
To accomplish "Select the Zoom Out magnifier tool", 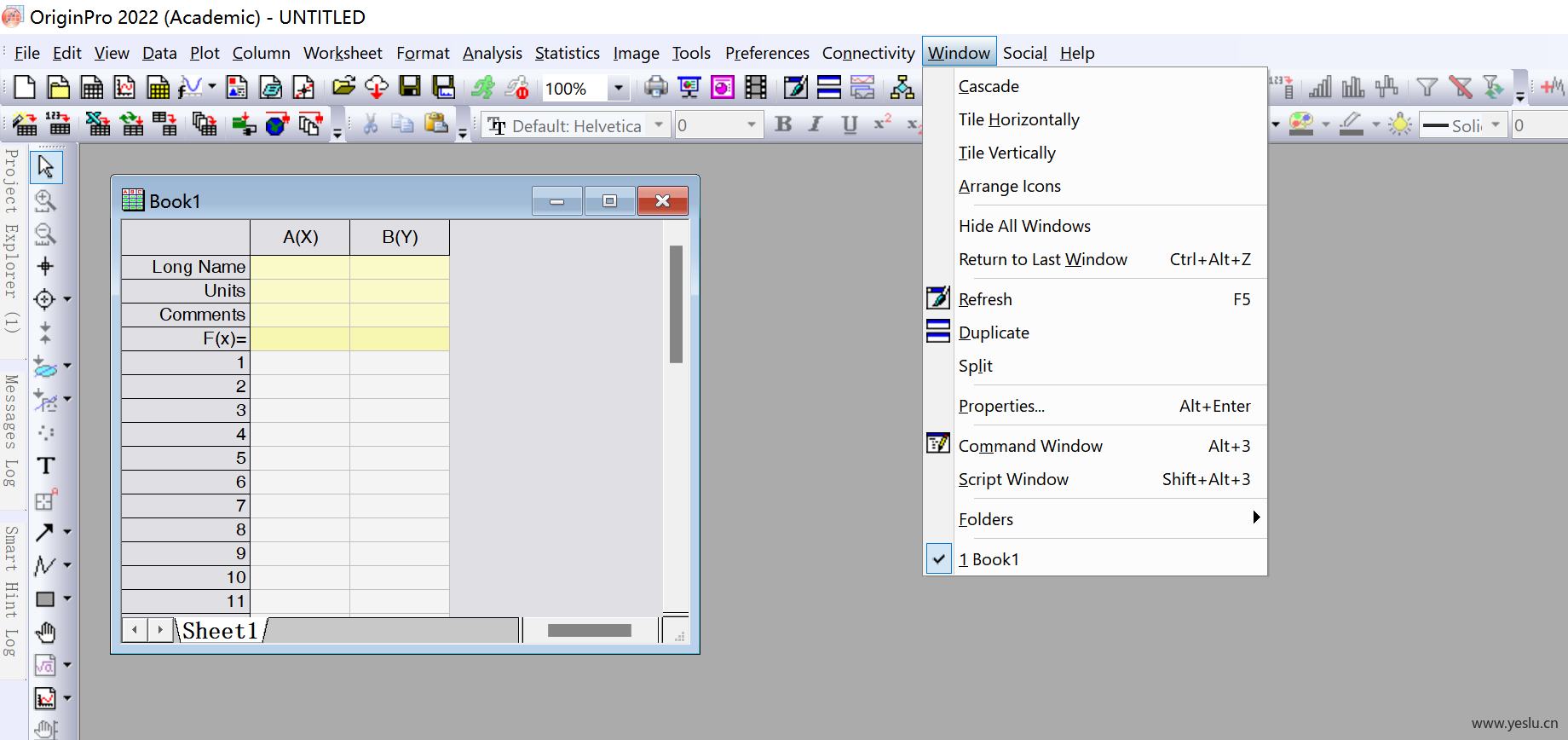I will point(45,234).
